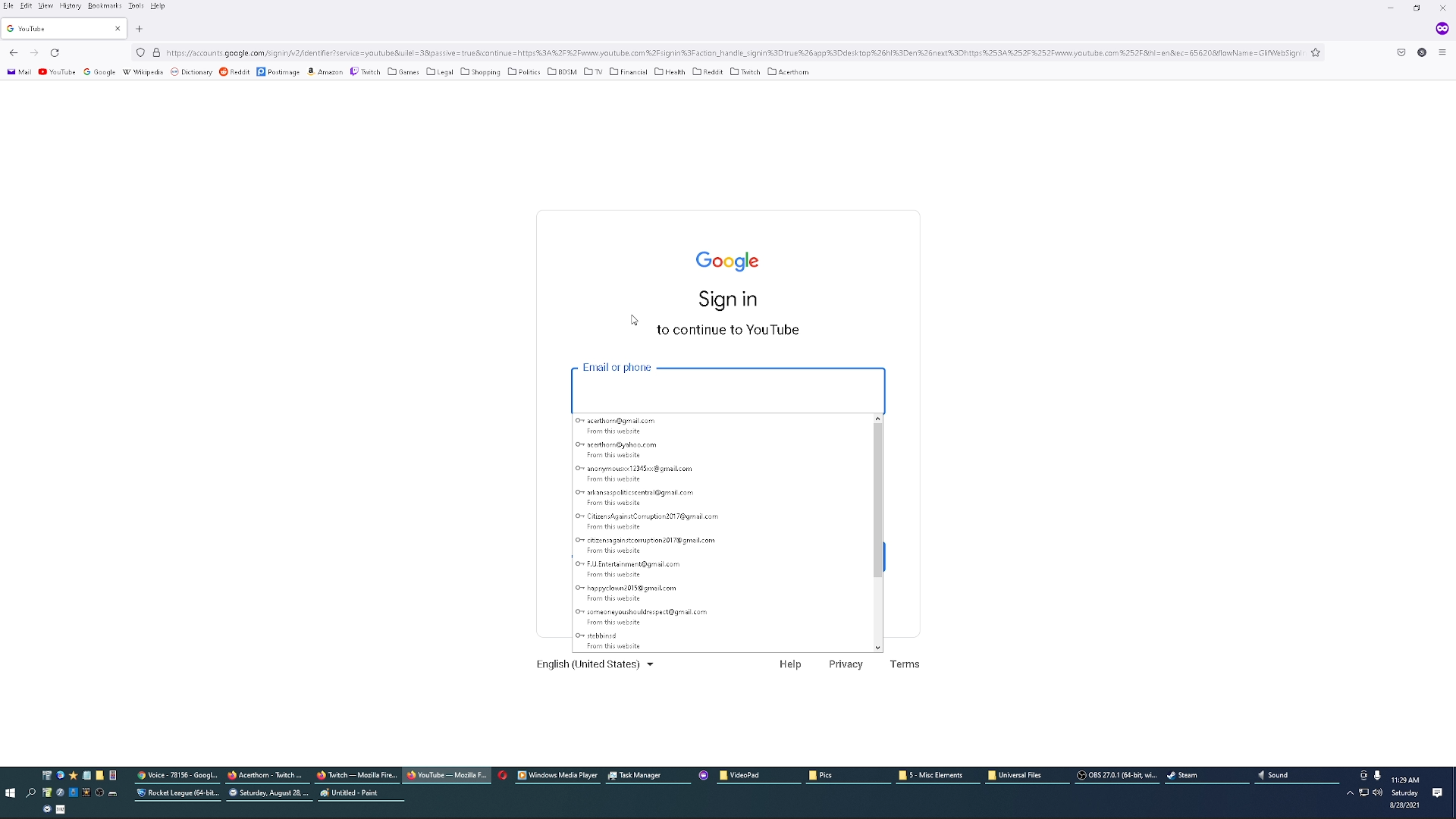
Task: Select the stebbinsd saved login
Action: tap(723, 641)
